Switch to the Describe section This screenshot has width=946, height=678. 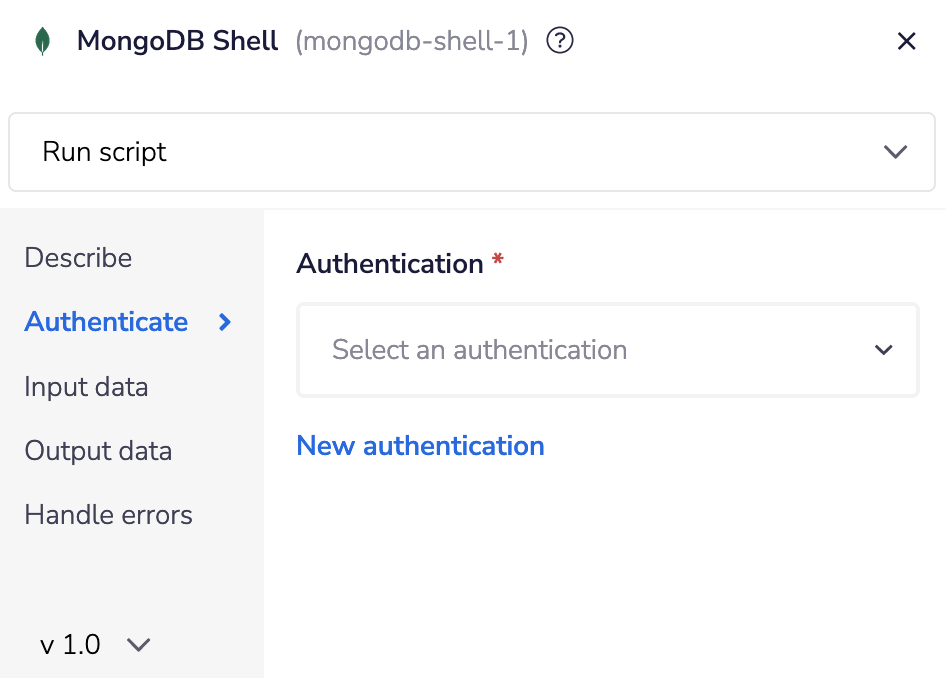78,258
